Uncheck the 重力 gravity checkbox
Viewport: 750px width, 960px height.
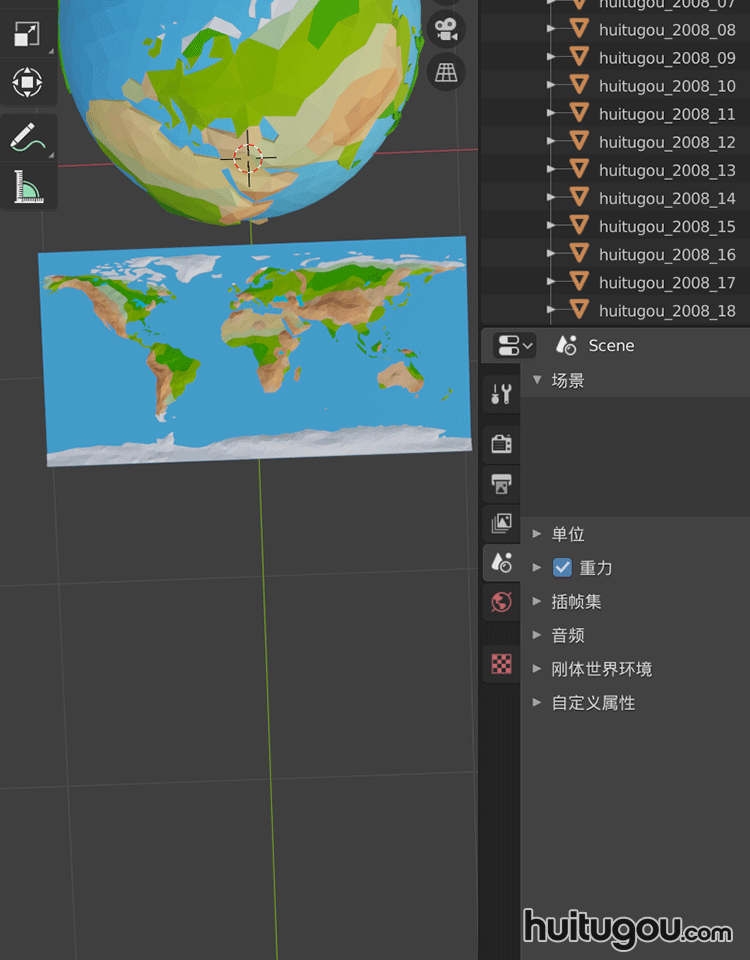tap(562, 568)
